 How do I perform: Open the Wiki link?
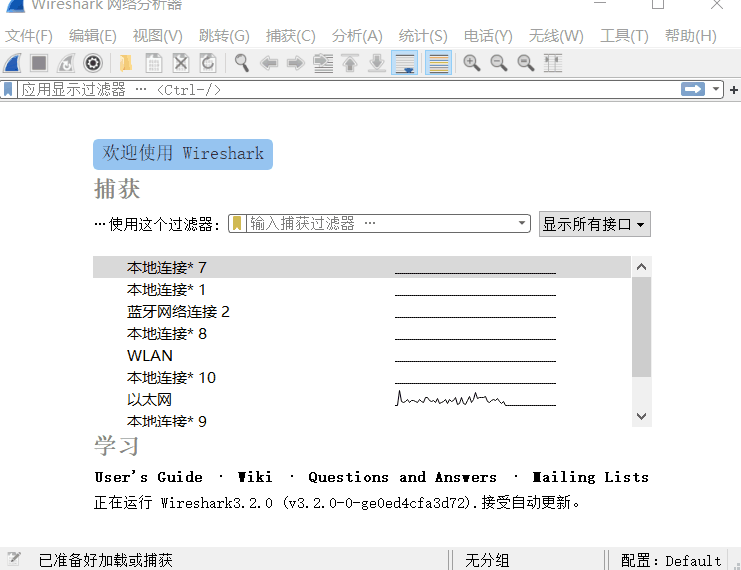[x=255, y=477]
